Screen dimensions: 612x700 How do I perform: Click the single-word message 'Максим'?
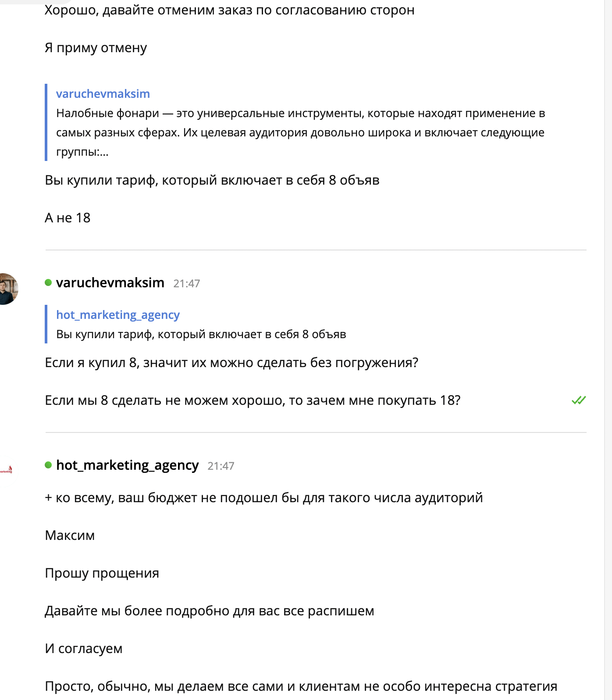[x=70, y=535]
